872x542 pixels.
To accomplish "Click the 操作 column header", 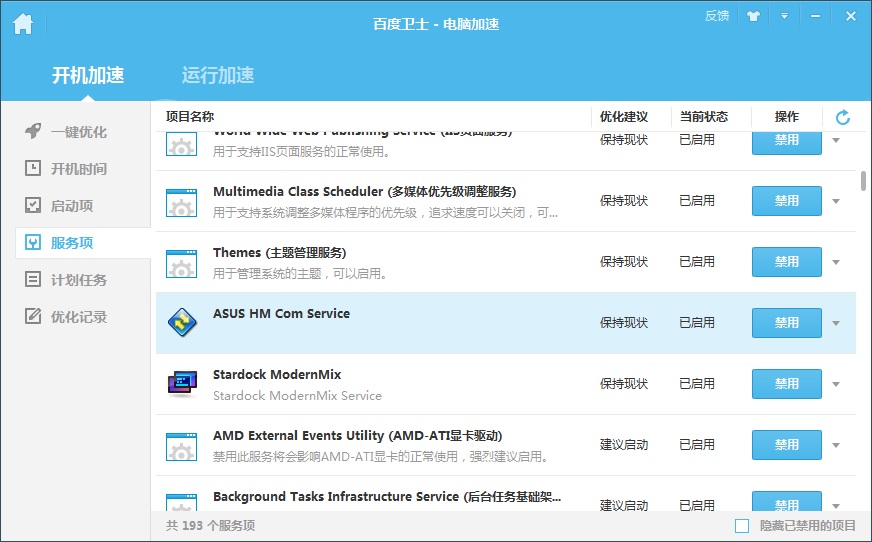I will point(786,117).
